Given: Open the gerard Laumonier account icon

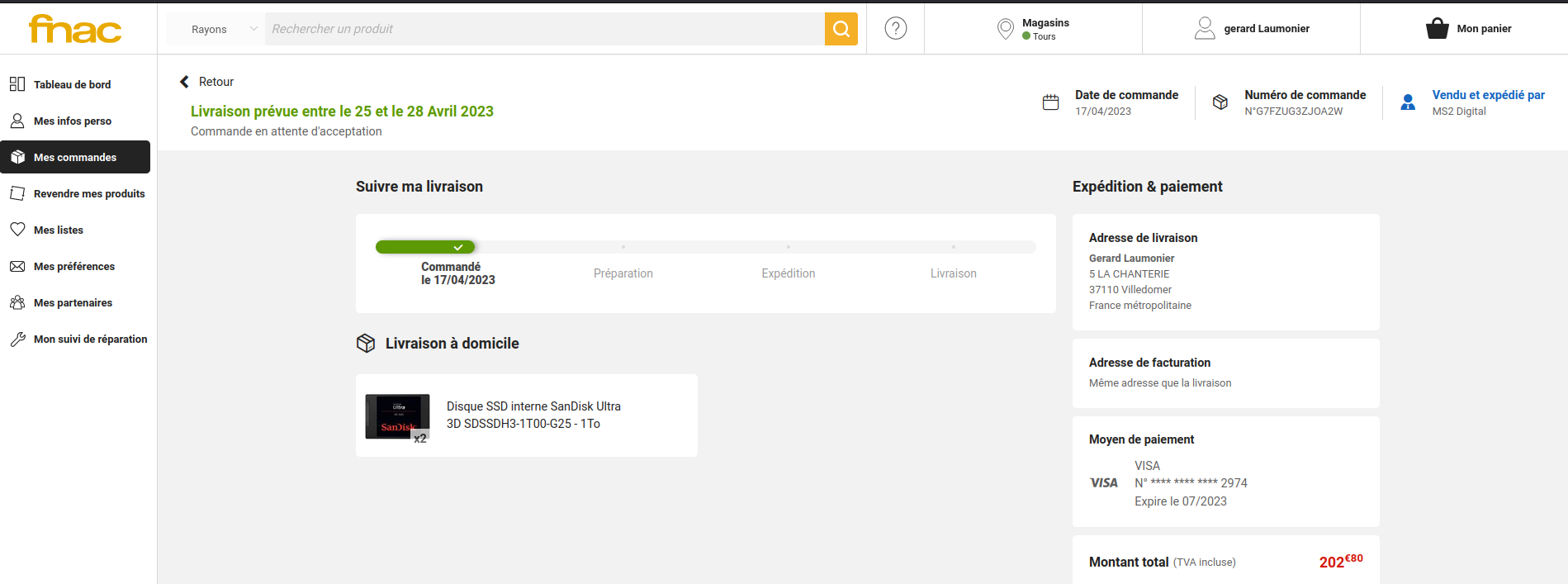Looking at the screenshot, I should 1205,29.
